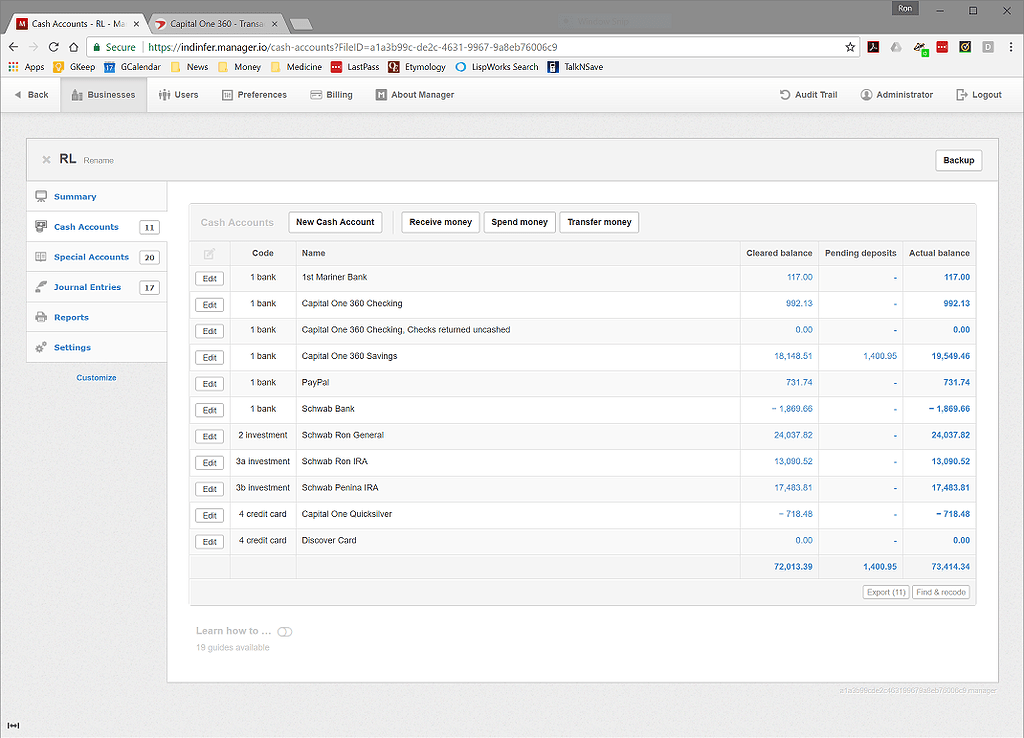Click the New Cash Account button
1024x738 pixels.
coord(335,222)
